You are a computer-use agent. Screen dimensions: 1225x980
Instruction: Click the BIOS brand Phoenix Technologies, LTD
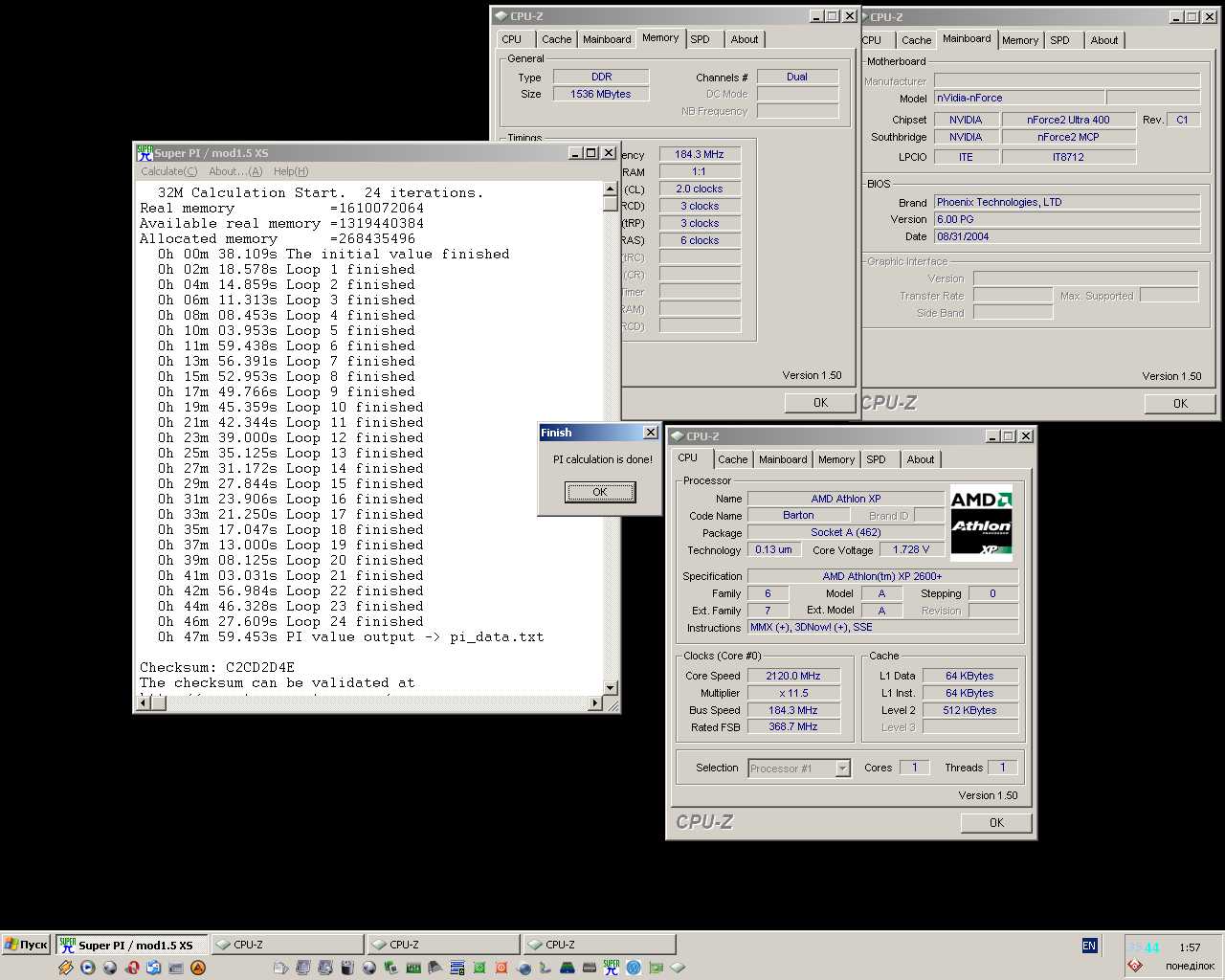[x=1067, y=202]
